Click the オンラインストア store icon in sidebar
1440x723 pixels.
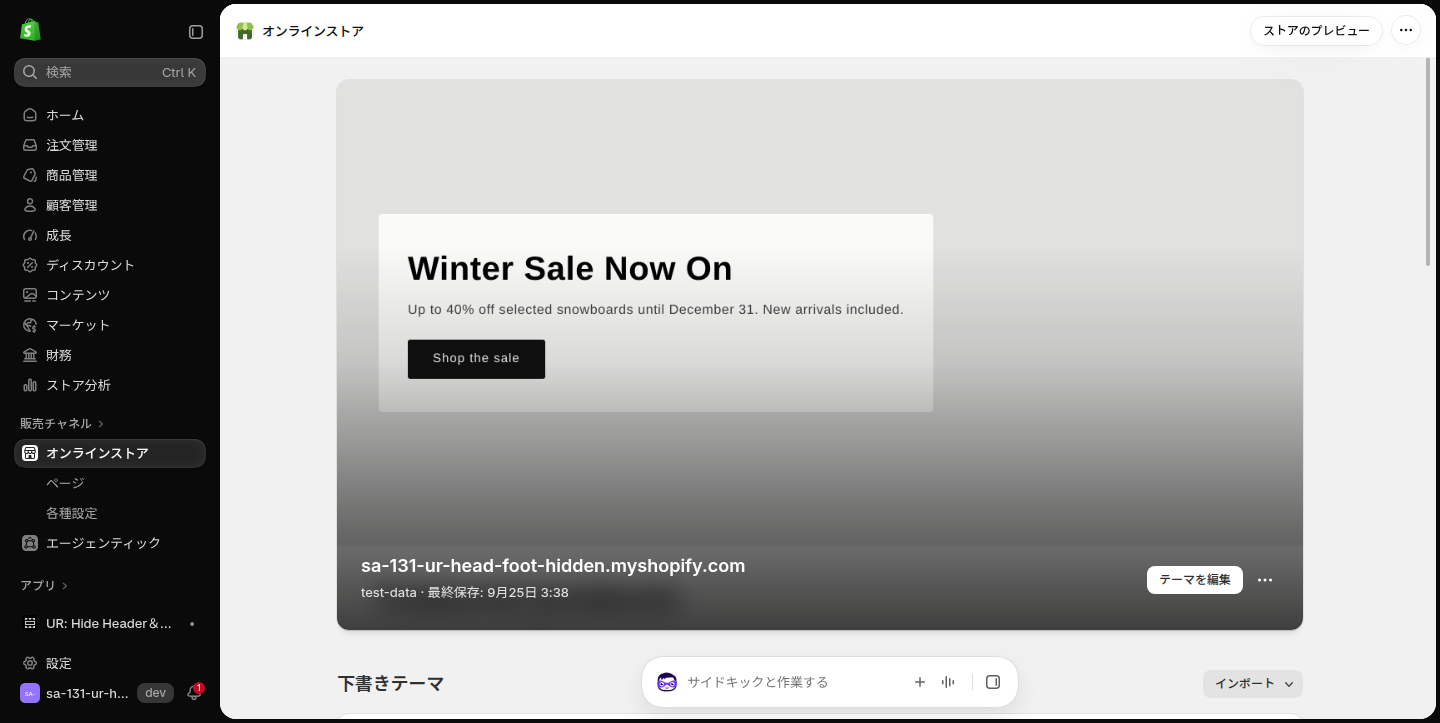point(30,453)
